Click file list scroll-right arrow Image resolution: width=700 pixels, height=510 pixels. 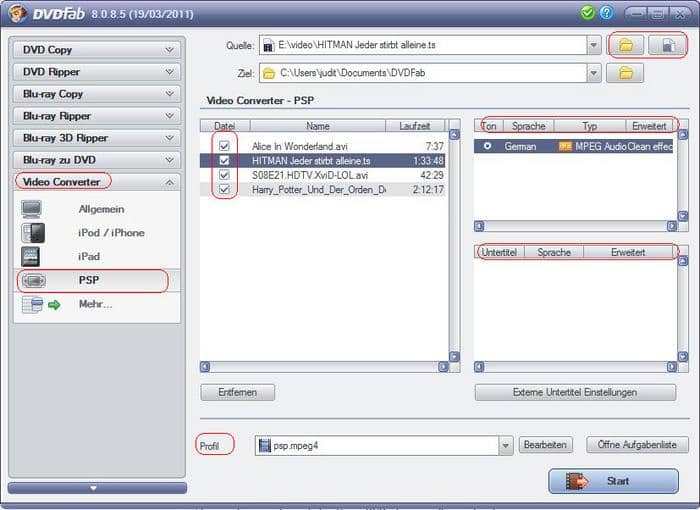(443, 367)
